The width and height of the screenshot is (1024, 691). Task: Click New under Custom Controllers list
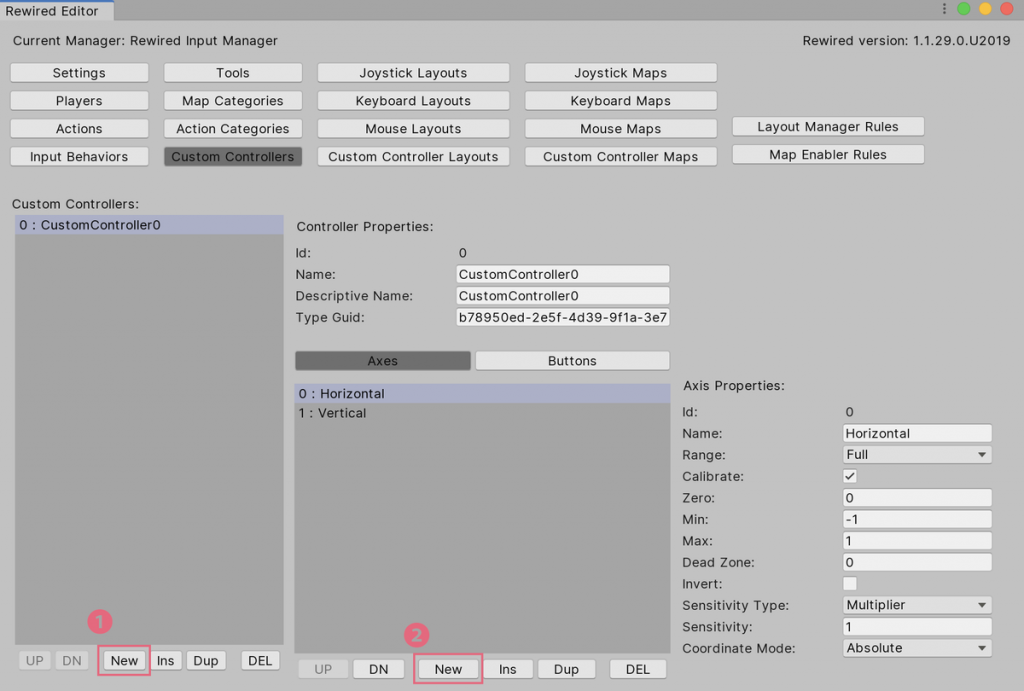[x=124, y=660]
